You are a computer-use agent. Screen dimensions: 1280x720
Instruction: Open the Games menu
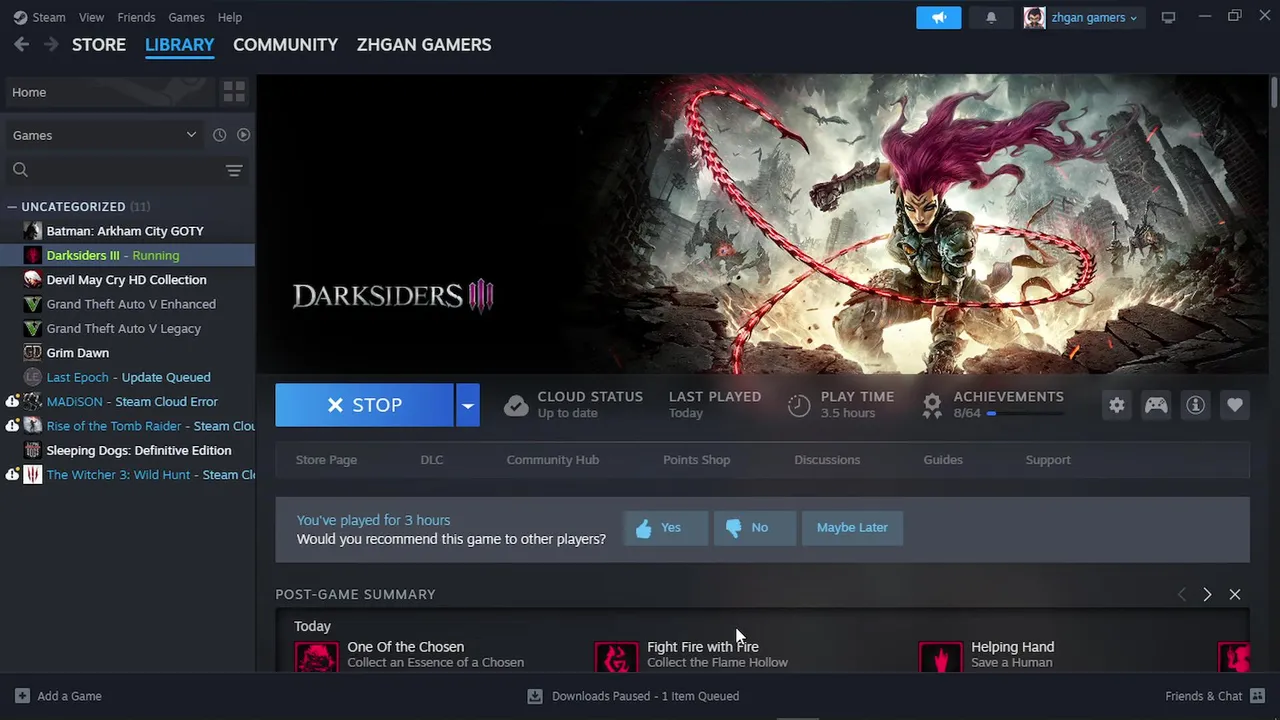[186, 17]
